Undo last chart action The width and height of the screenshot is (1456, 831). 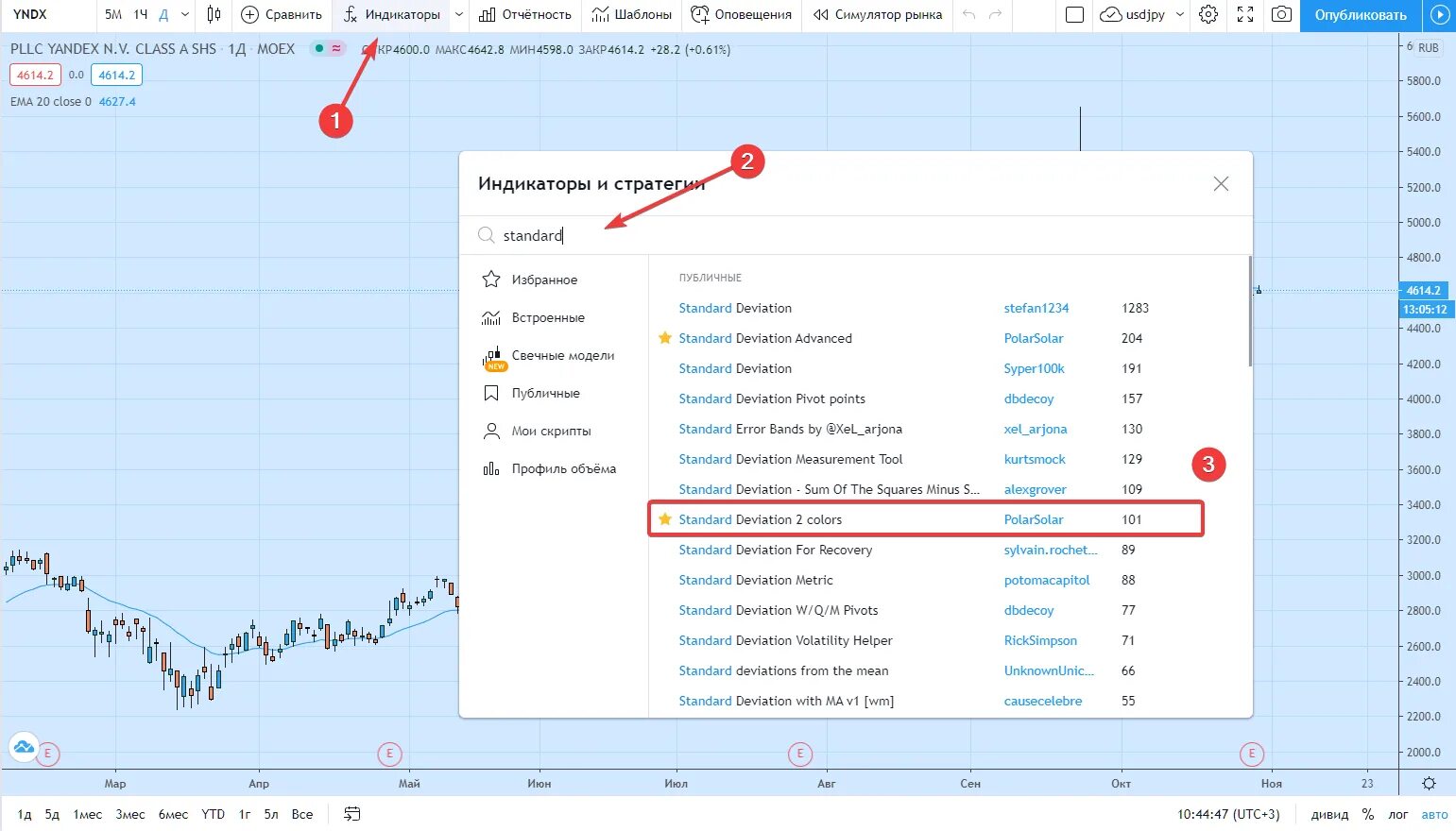tap(968, 14)
